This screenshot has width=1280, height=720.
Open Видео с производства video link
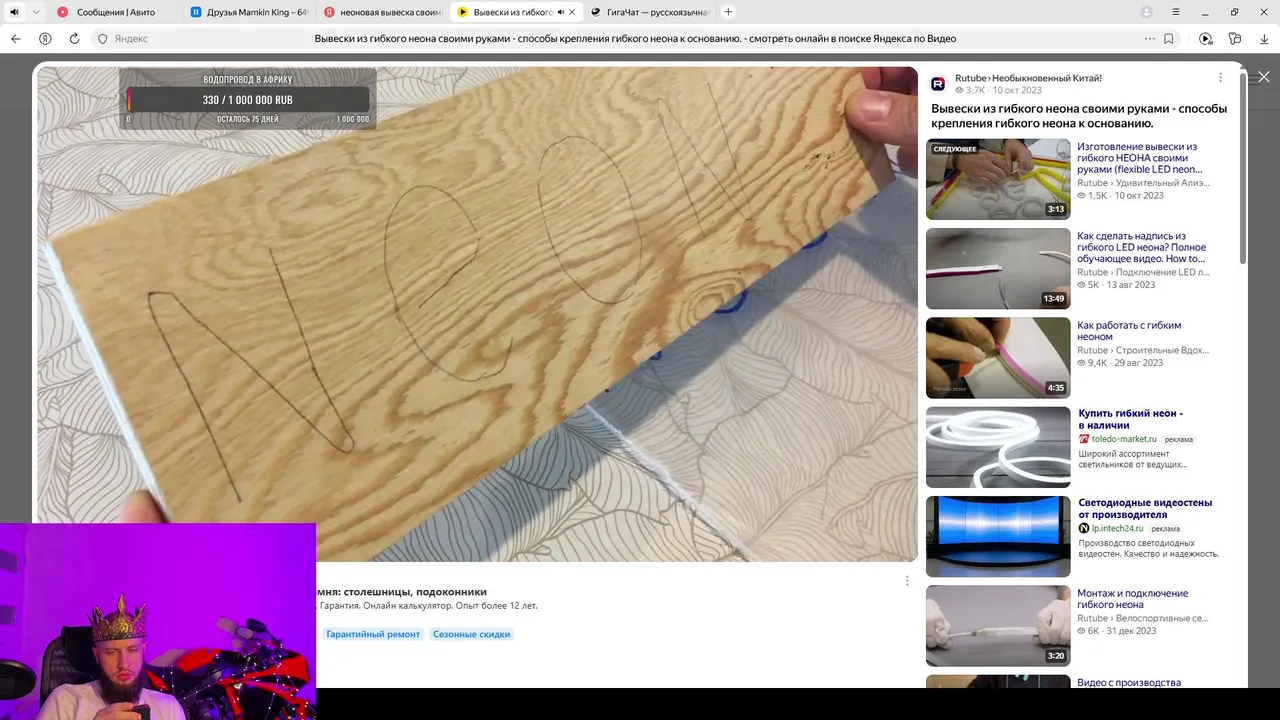(x=1129, y=683)
